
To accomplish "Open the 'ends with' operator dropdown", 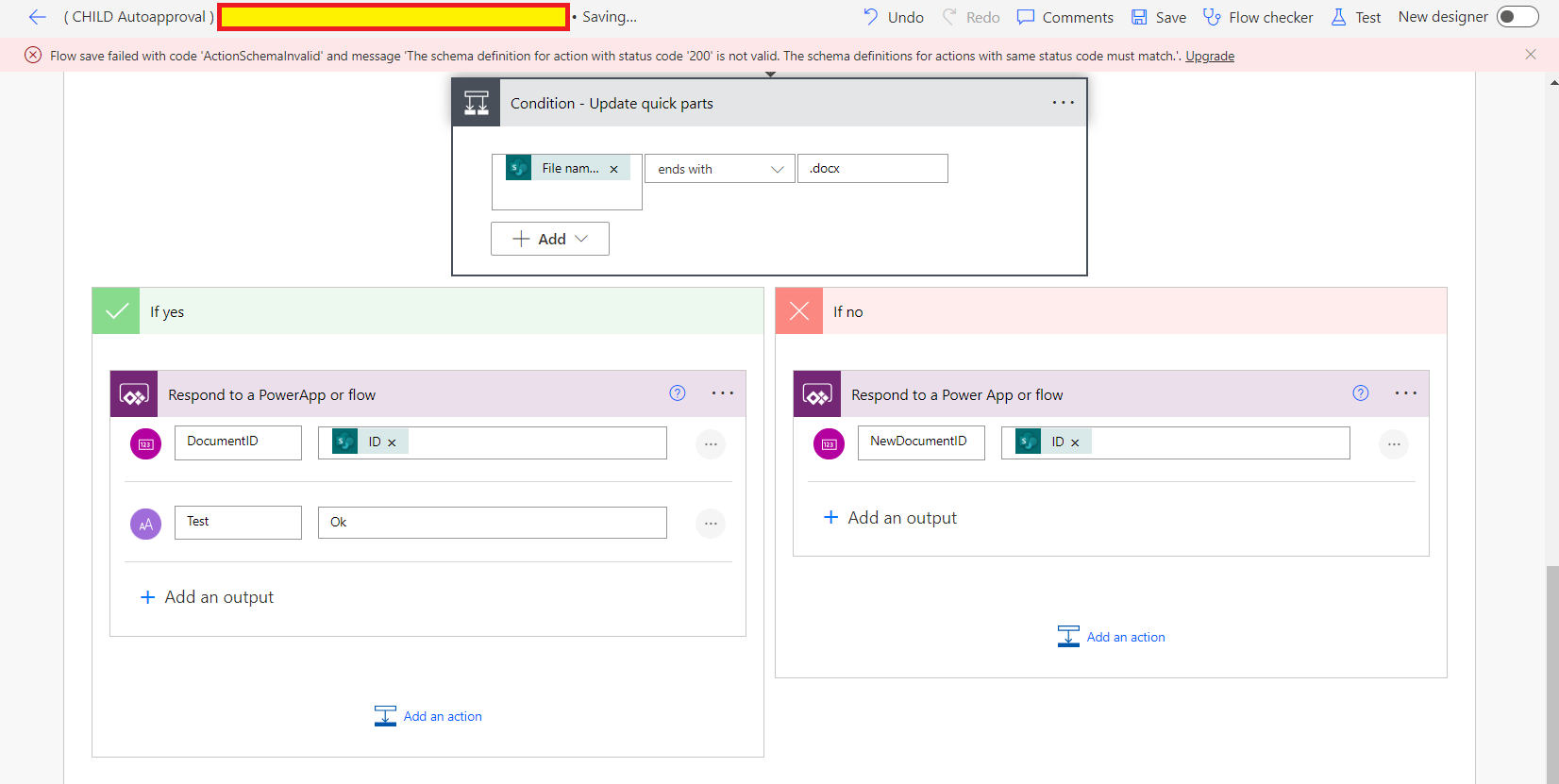I will pos(720,169).
